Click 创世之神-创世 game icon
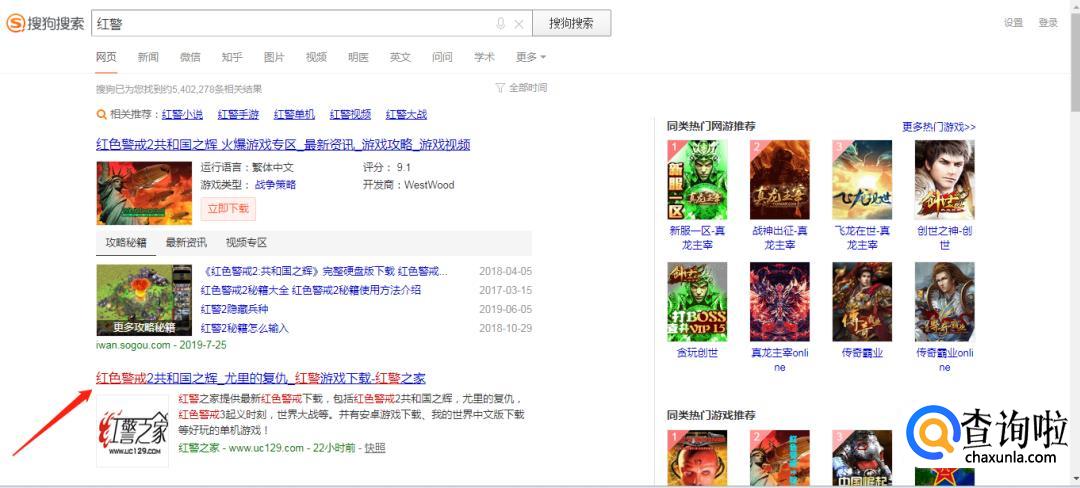Viewport: 1080px width, 488px height. pos(944,180)
